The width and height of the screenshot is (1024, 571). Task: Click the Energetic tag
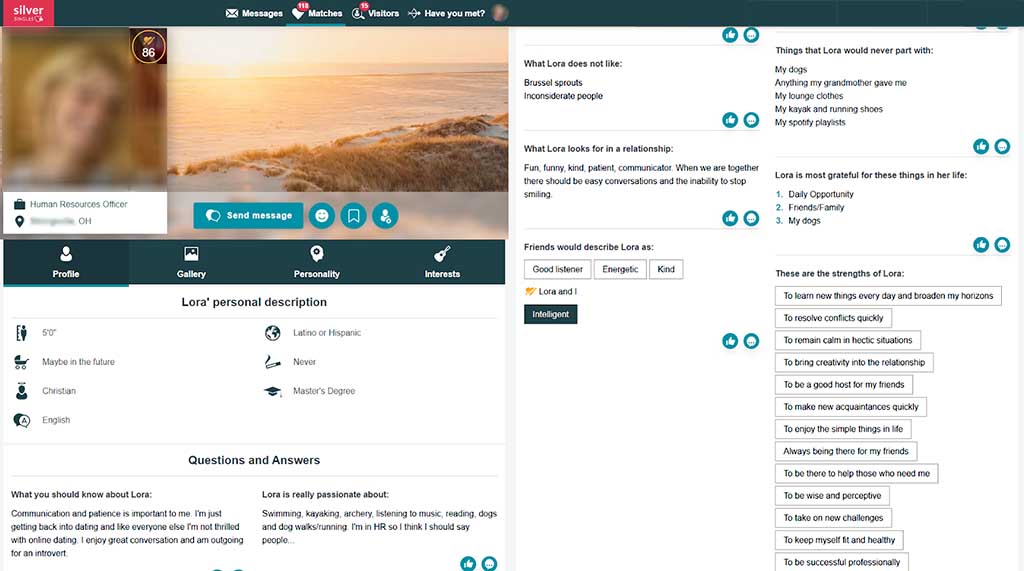[x=620, y=269]
